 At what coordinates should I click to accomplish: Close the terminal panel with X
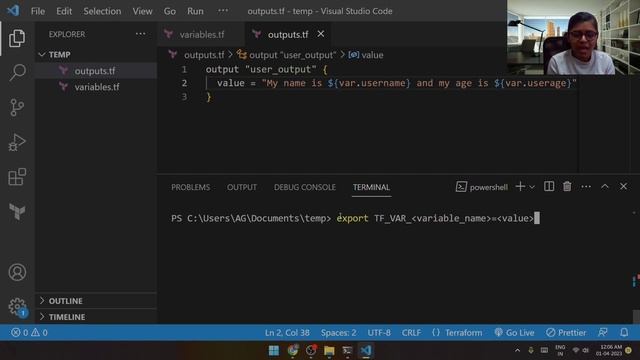point(623,187)
